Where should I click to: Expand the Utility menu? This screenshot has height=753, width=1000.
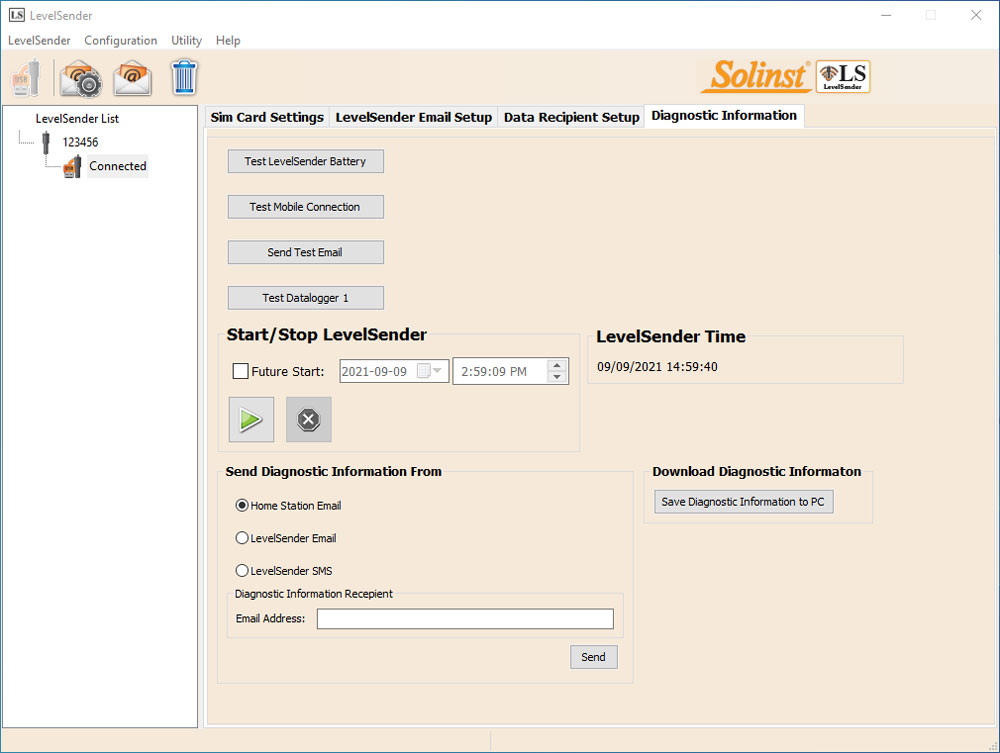pos(186,40)
